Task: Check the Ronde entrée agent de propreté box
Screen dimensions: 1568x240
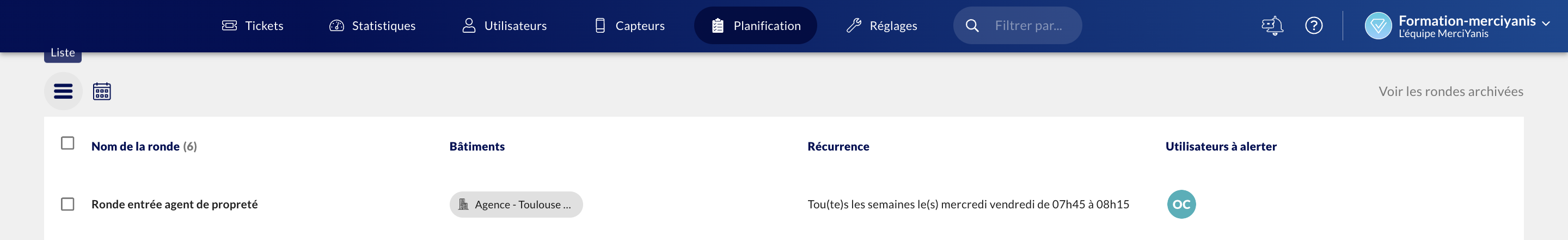Action: coord(68,204)
